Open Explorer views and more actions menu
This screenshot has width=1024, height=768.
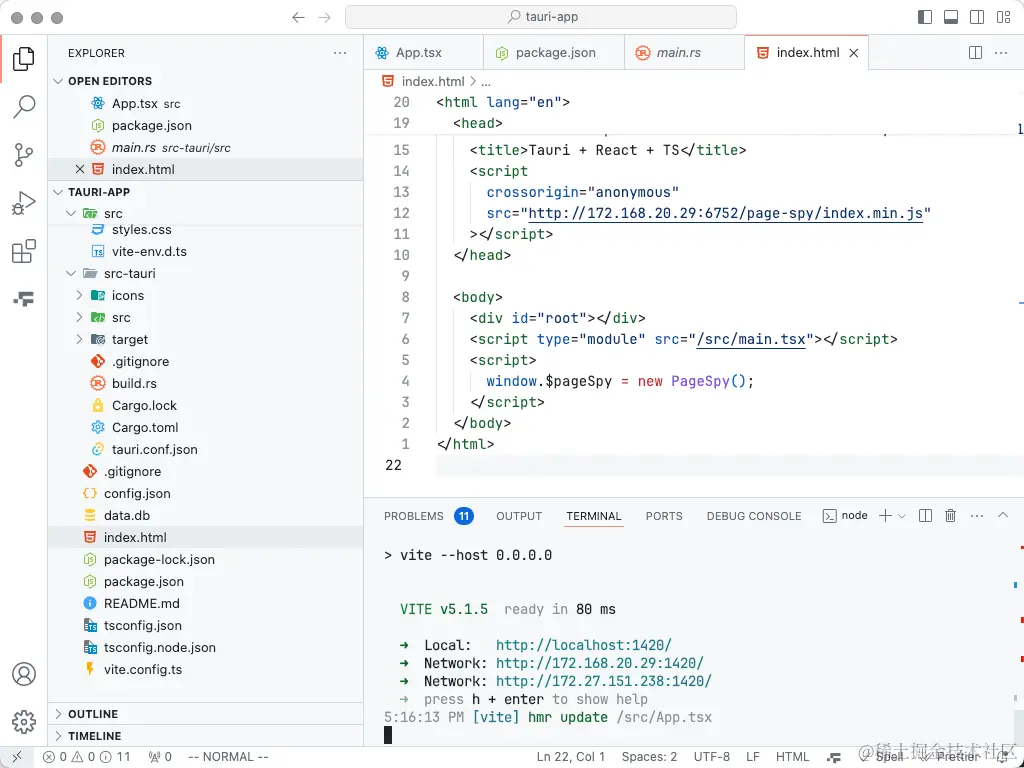[x=340, y=53]
